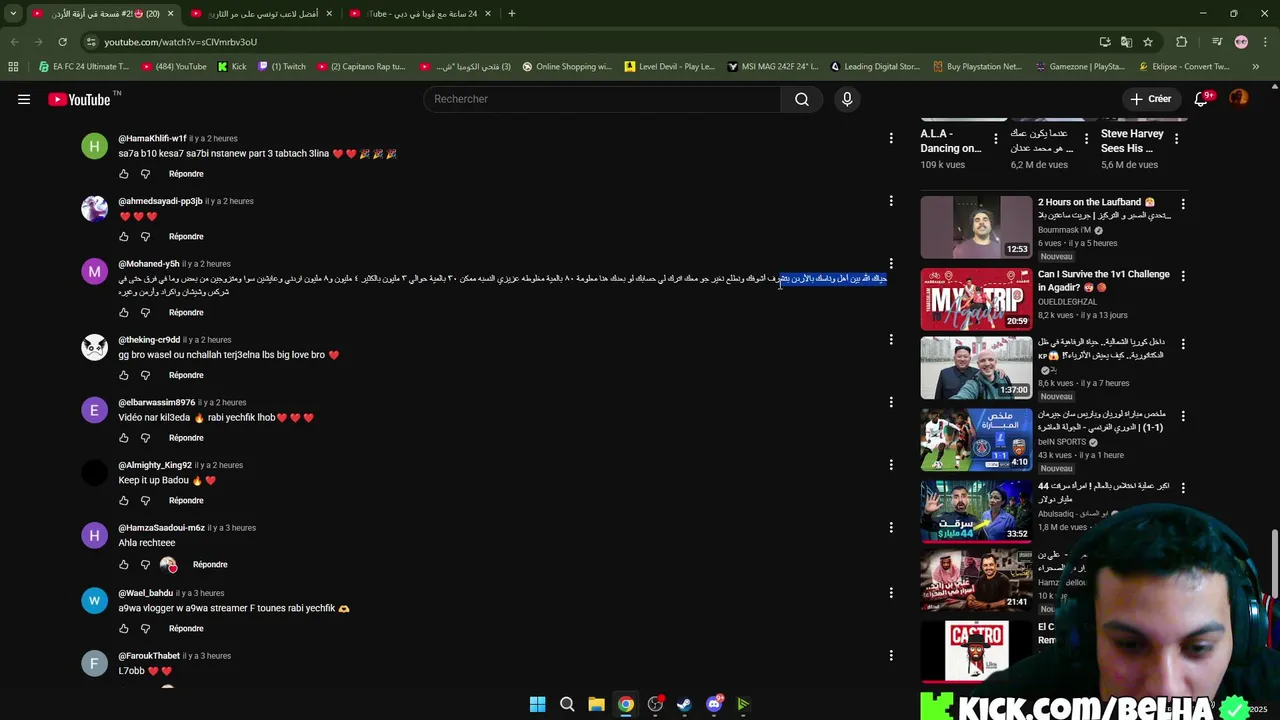Screen dimensions: 1280x720
Task: Open the Chrome extensions puzzle icon
Action: coord(1182,42)
